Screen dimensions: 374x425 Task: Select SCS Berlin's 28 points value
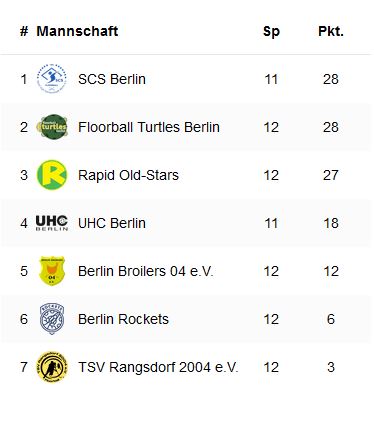(331, 79)
